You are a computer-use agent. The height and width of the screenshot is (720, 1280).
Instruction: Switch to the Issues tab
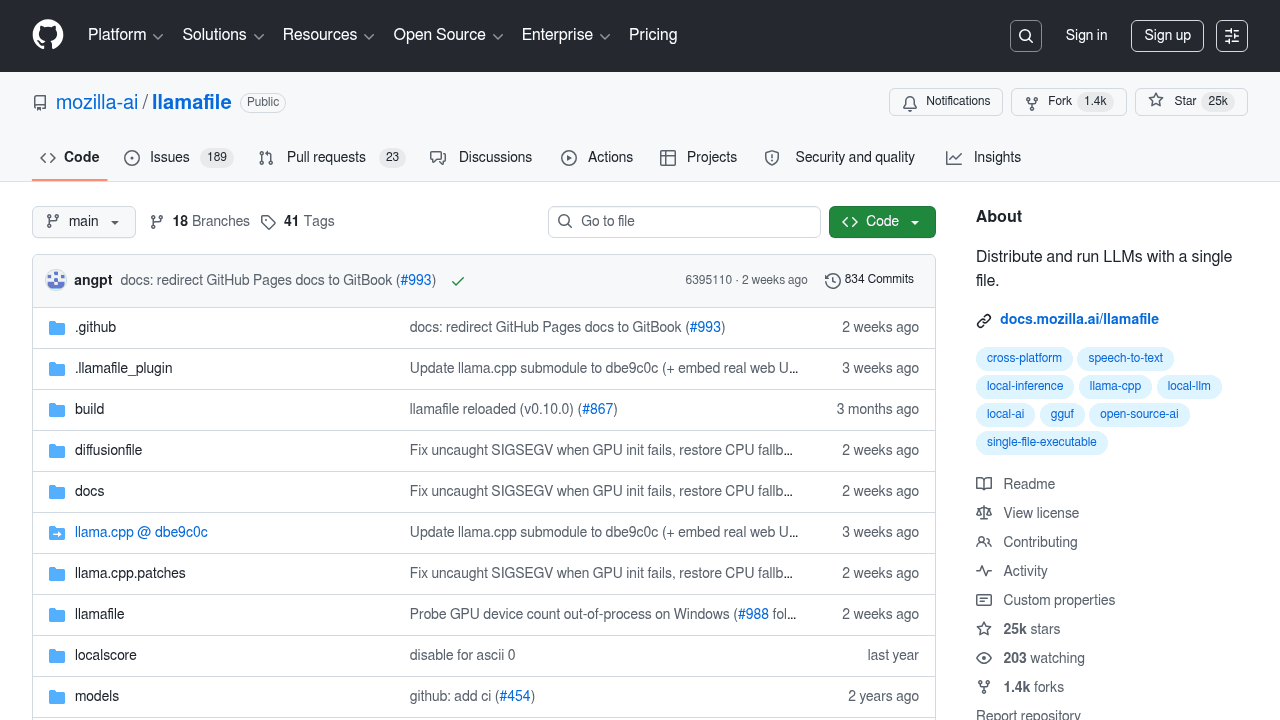coord(178,157)
